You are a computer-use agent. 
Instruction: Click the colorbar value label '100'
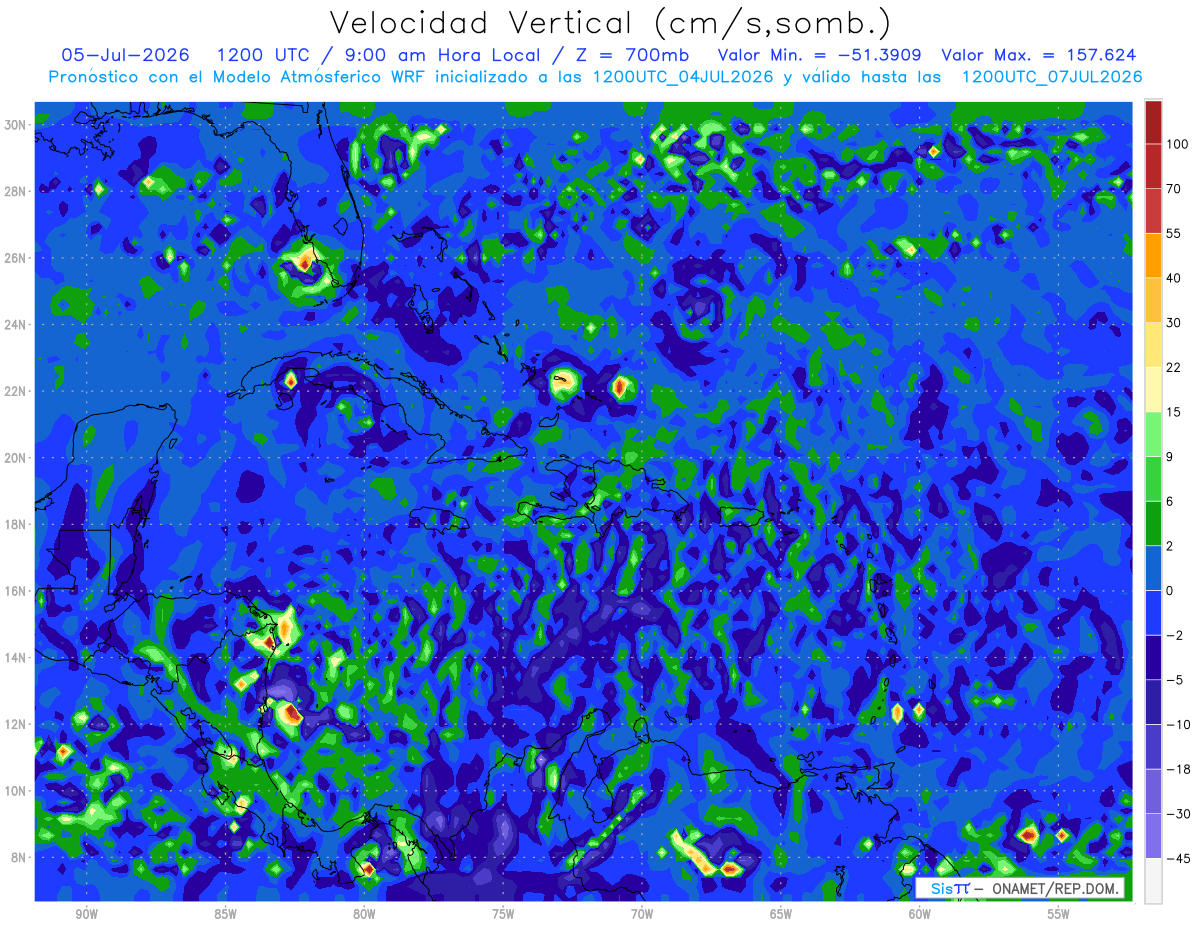[x=1177, y=144]
